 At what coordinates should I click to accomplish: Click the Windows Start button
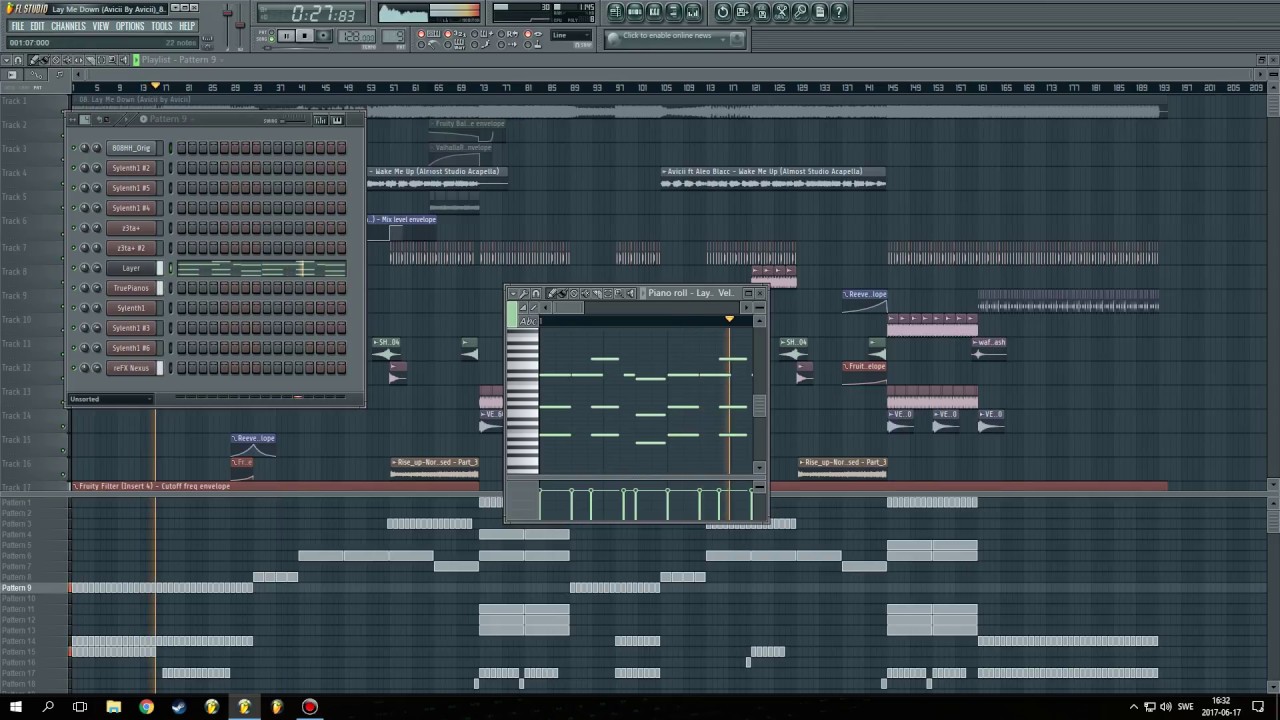(16, 707)
